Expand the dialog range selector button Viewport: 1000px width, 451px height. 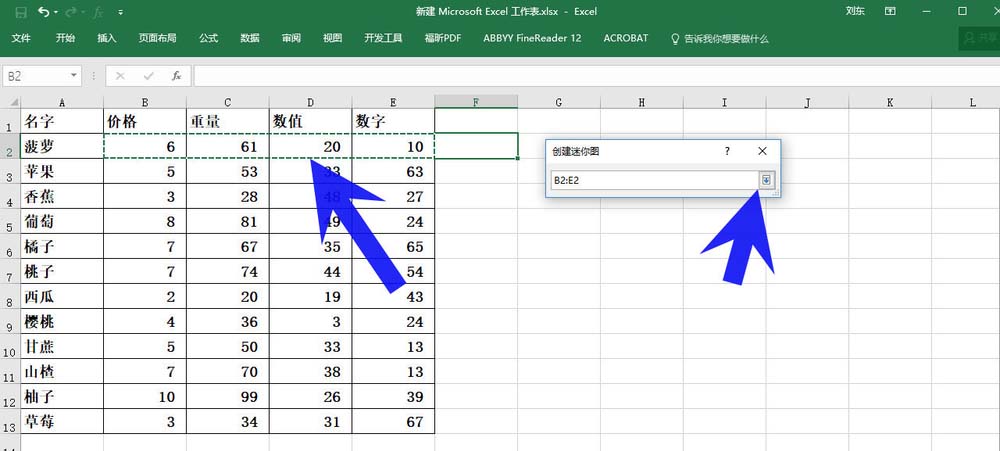766,181
